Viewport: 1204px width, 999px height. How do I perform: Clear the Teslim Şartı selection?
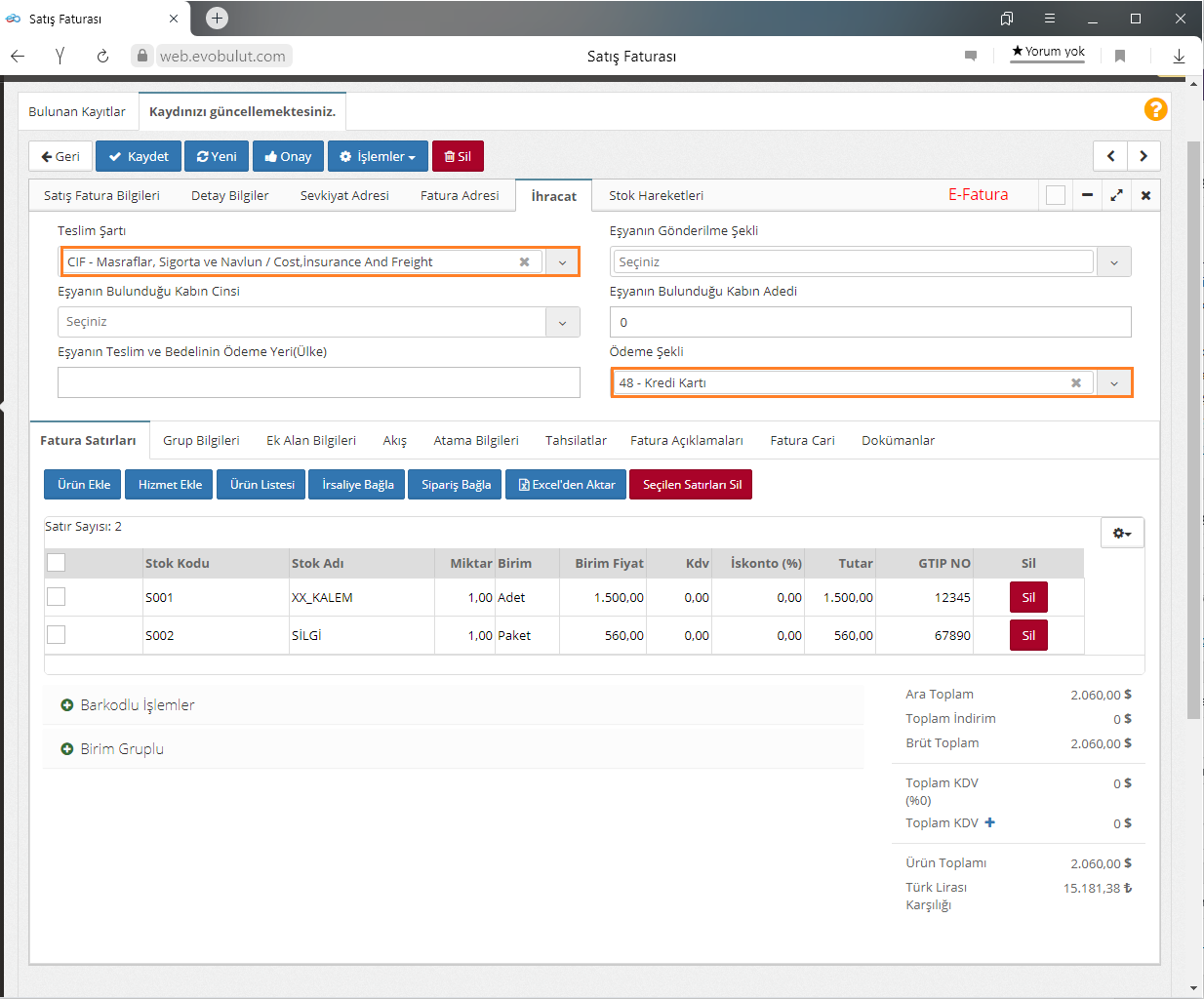click(x=524, y=261)
